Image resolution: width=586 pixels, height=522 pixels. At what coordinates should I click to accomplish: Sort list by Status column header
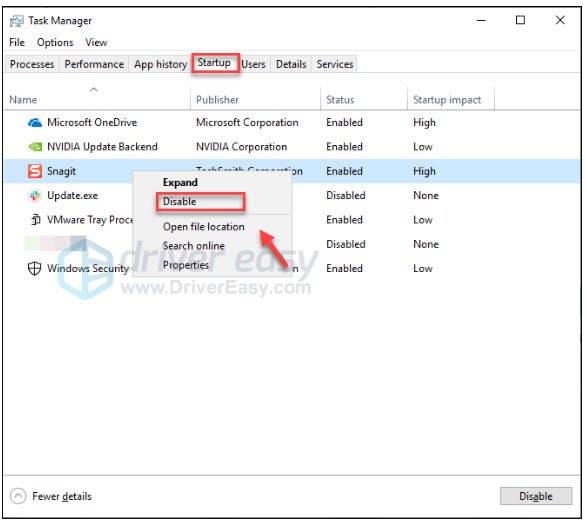340,100
